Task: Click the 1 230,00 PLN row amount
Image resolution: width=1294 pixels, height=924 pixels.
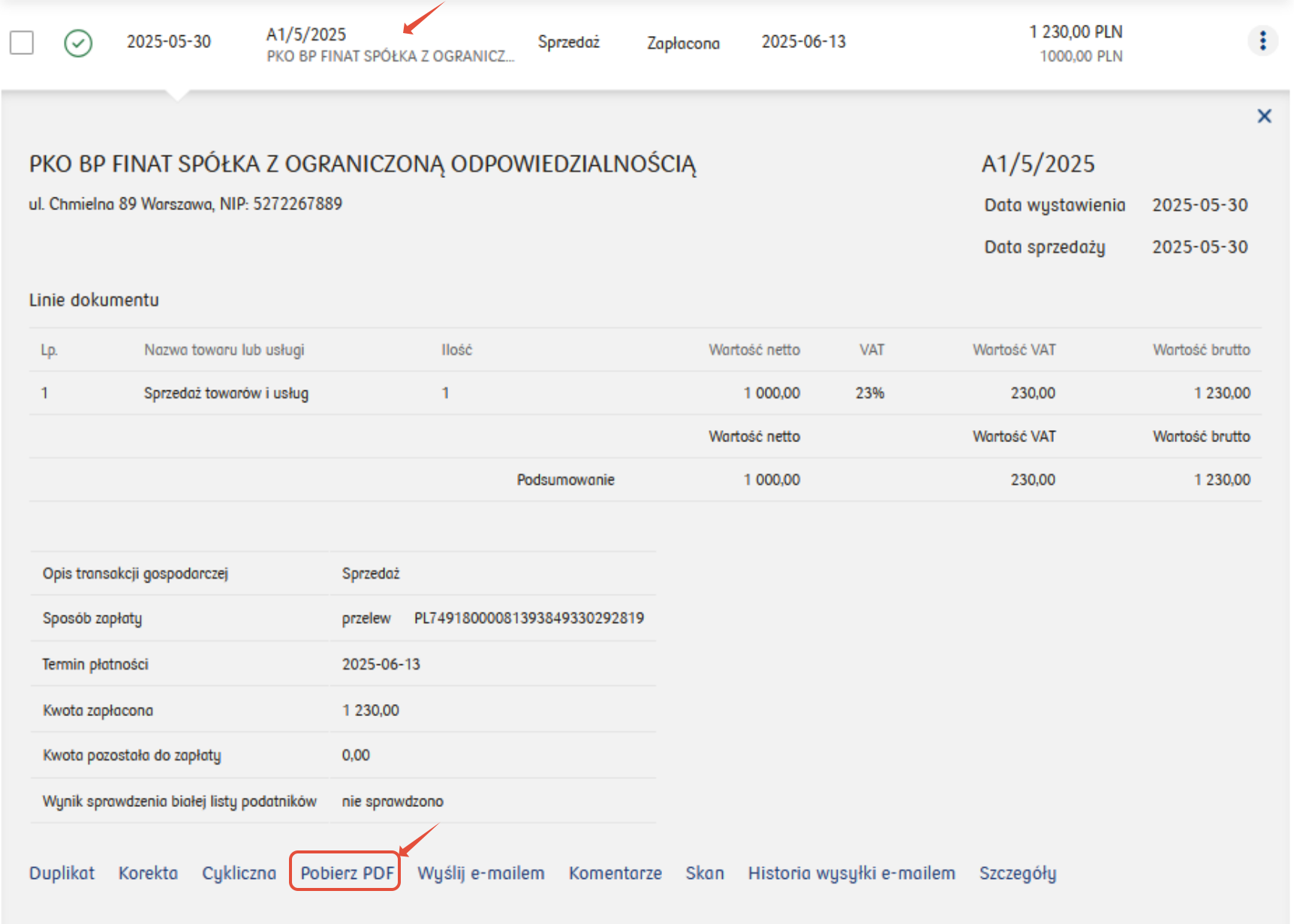Action: click(x=1076, y=32)
